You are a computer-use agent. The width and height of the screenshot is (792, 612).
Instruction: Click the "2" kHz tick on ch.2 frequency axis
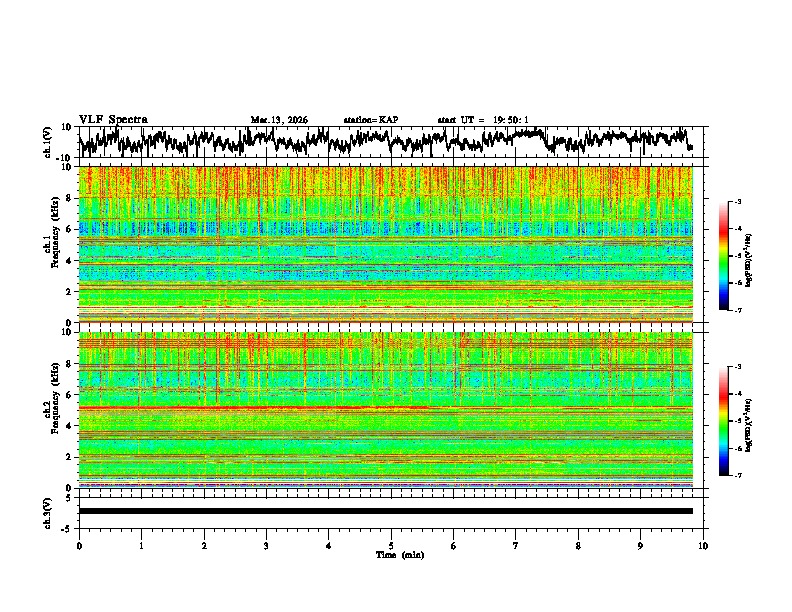click(x=71, y=457)
